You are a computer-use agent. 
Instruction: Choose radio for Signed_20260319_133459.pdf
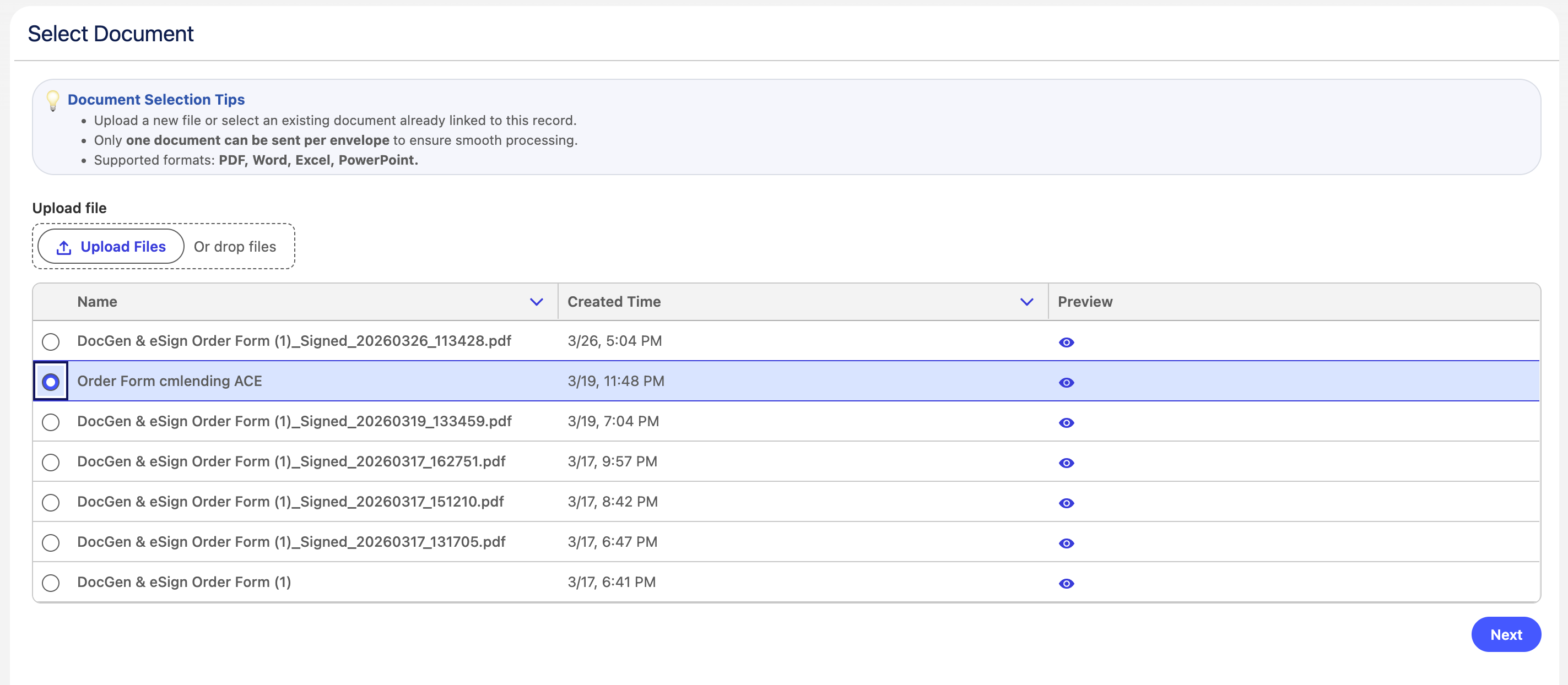[x=51, y=422]
